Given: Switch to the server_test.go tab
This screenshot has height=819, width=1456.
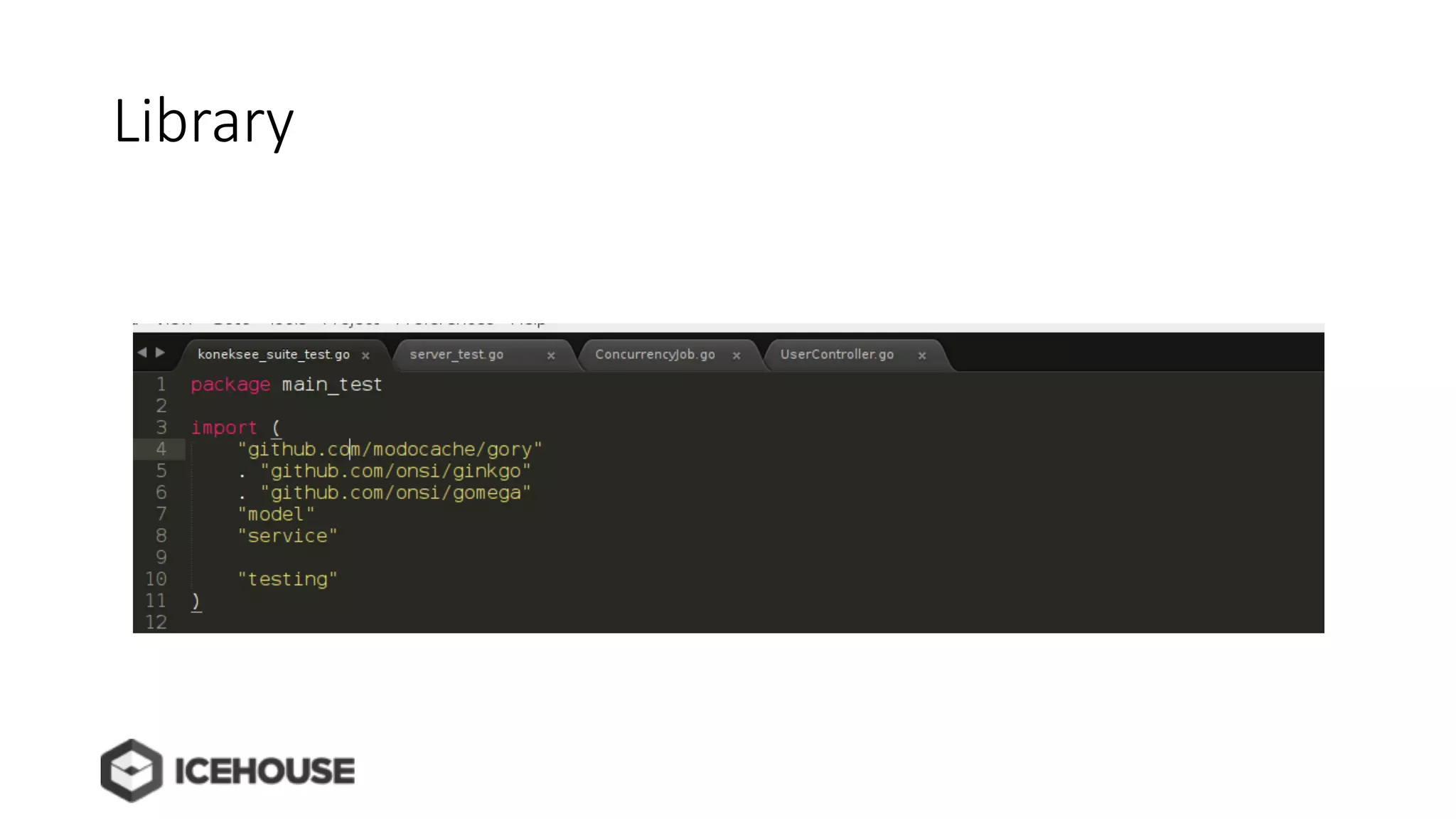Looking at the screenshot, I should point(456,354).
